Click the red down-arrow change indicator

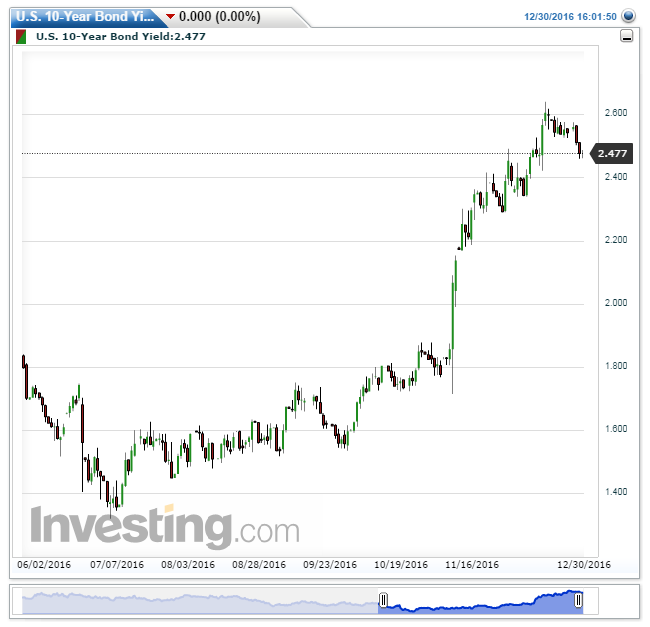(170, 17)
